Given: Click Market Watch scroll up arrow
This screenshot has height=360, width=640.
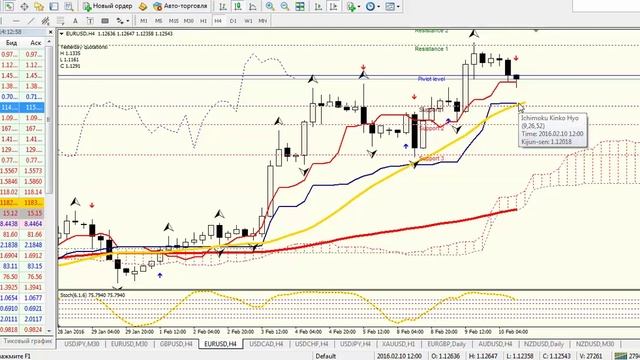Looking at the screenshot, I should [49, 42].
